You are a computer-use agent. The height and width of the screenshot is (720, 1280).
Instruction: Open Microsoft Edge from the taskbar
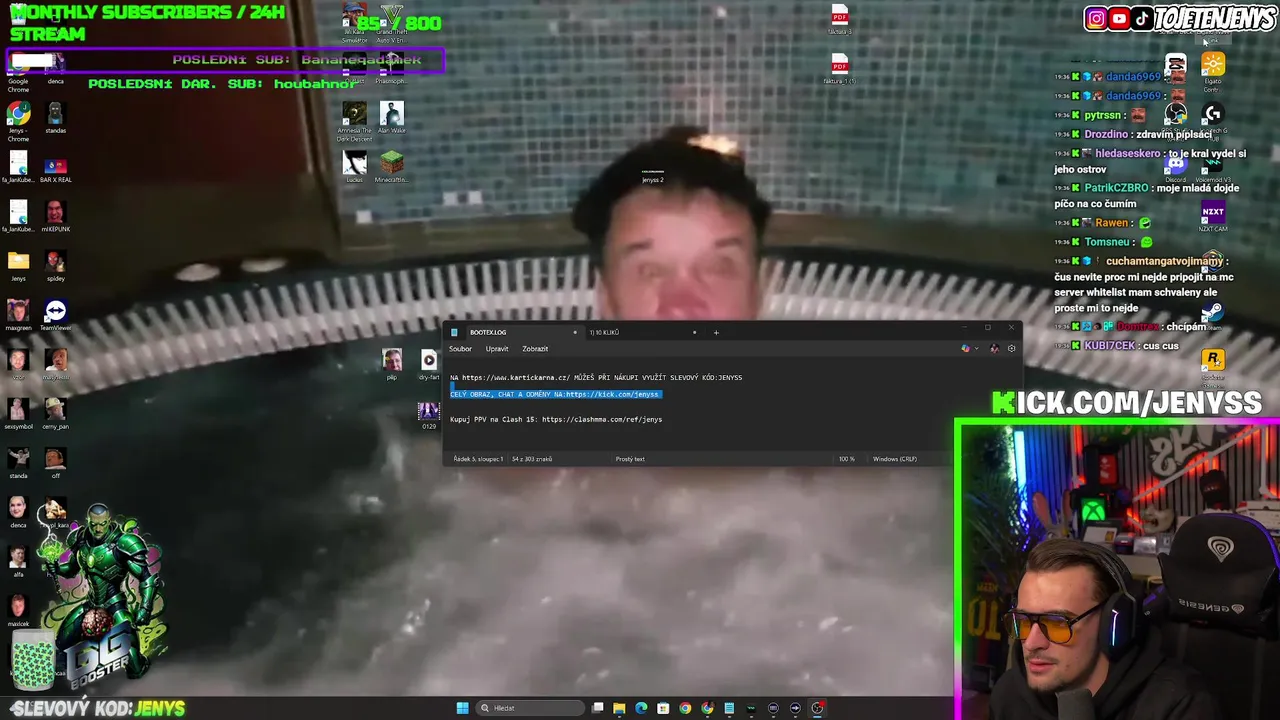pos(641,708)
